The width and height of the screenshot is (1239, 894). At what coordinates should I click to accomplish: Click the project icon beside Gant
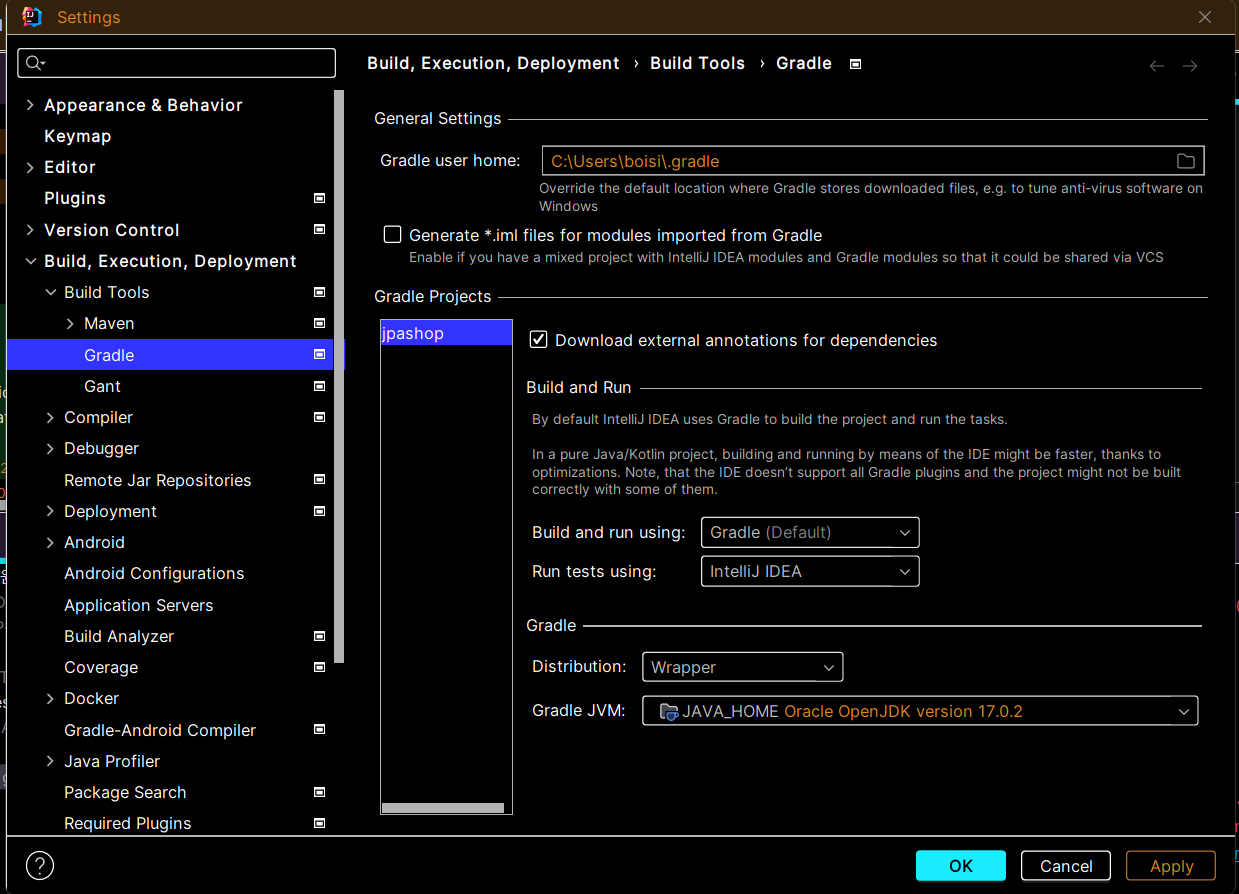pos(320,386)
